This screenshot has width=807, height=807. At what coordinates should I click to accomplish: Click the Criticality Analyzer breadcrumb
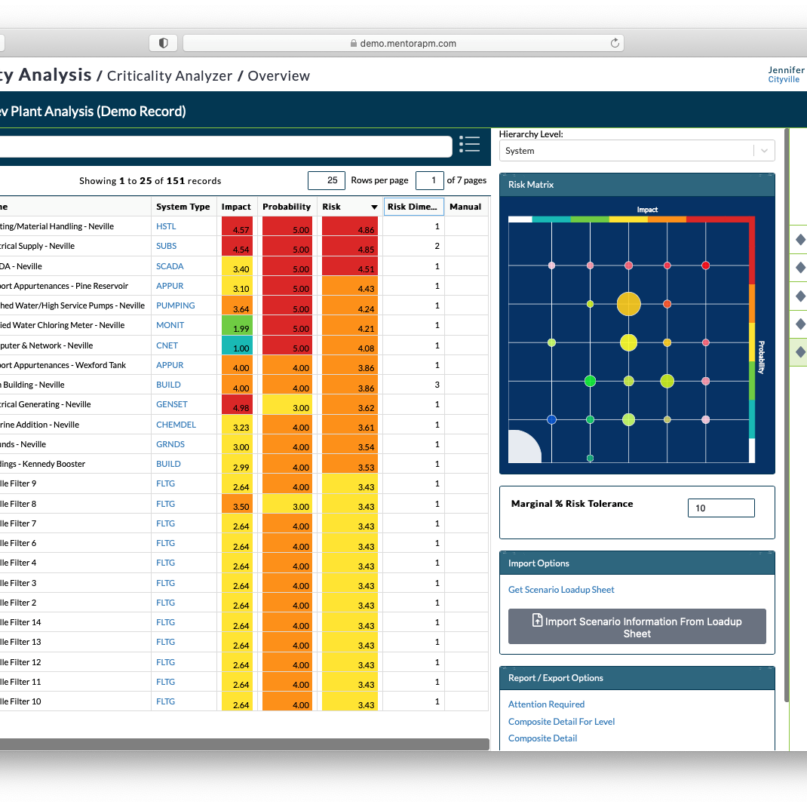pyautogui.click(x=169, y=76)
